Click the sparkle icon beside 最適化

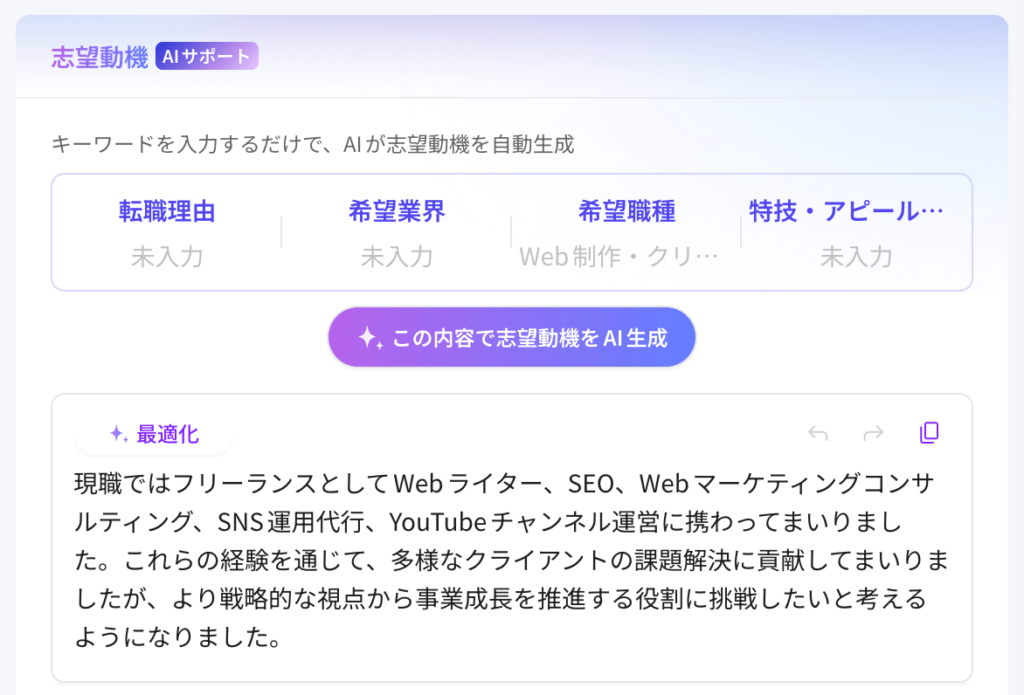118,434
